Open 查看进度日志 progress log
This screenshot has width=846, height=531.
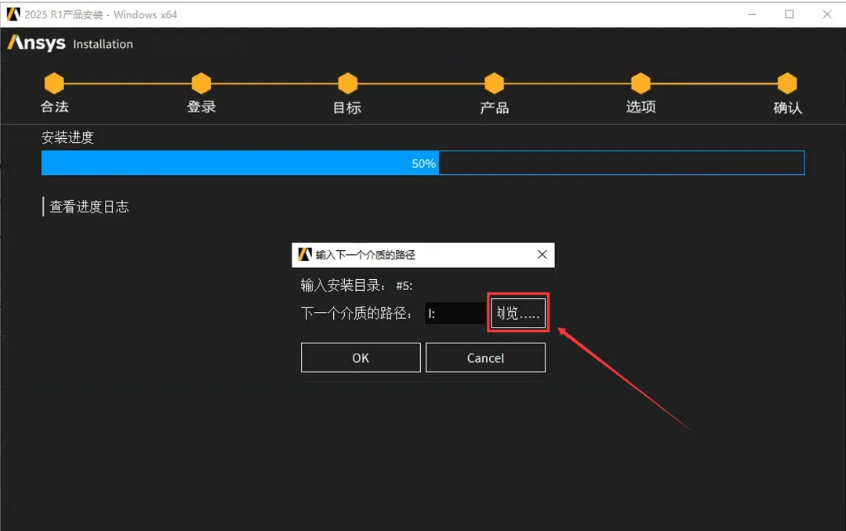coord(89,207)
